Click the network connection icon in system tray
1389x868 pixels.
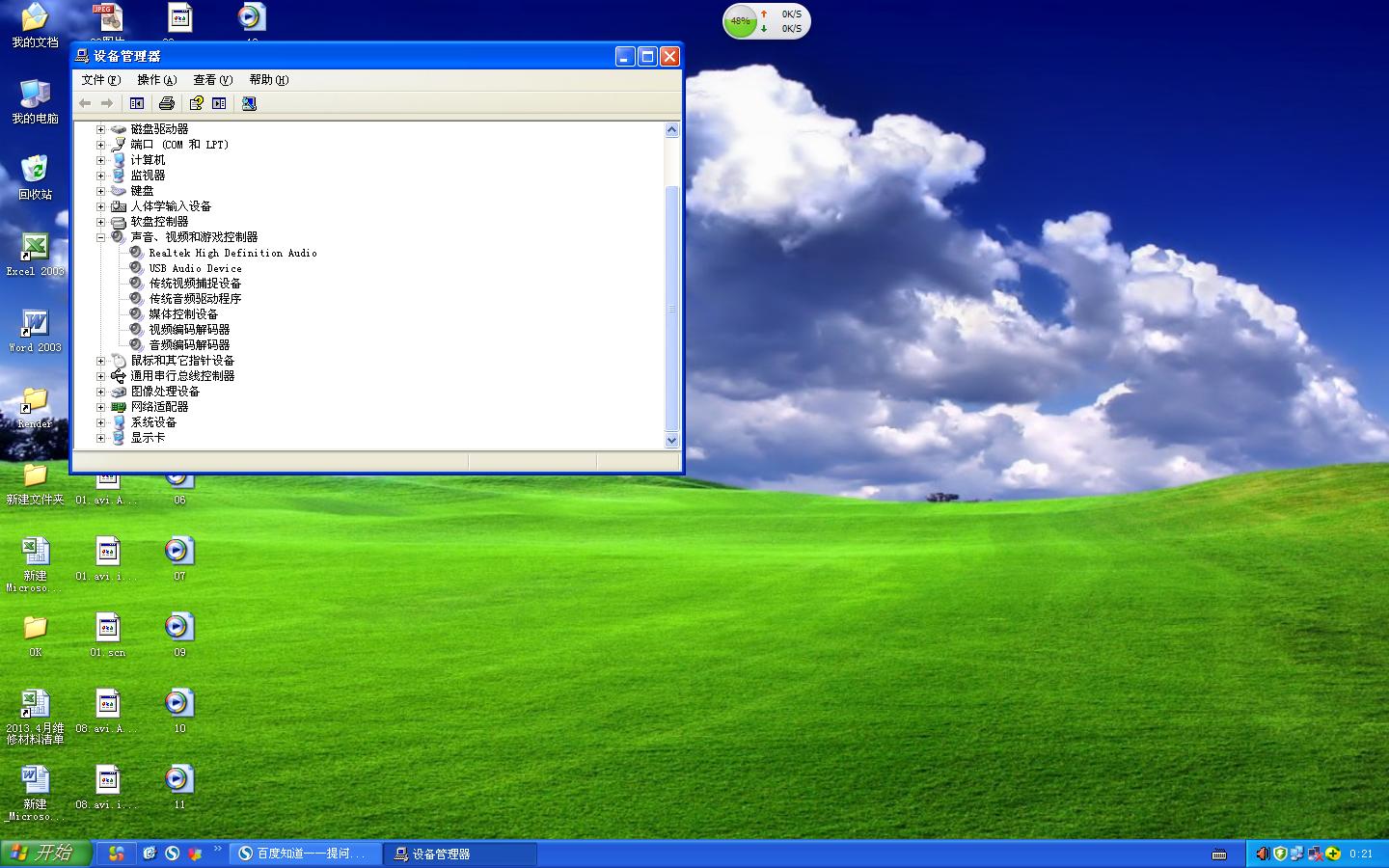pyautogui.click(x=1297, y=854)
